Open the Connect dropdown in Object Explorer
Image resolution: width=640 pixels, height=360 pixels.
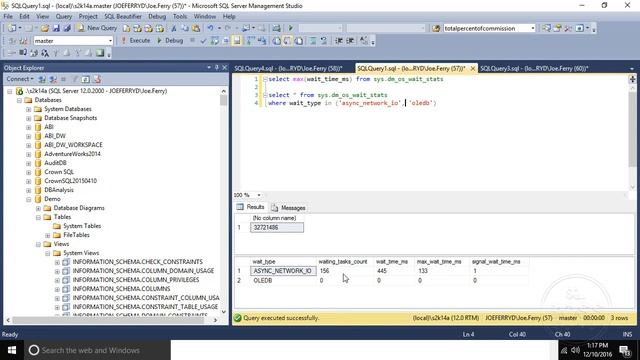point(20,79)
